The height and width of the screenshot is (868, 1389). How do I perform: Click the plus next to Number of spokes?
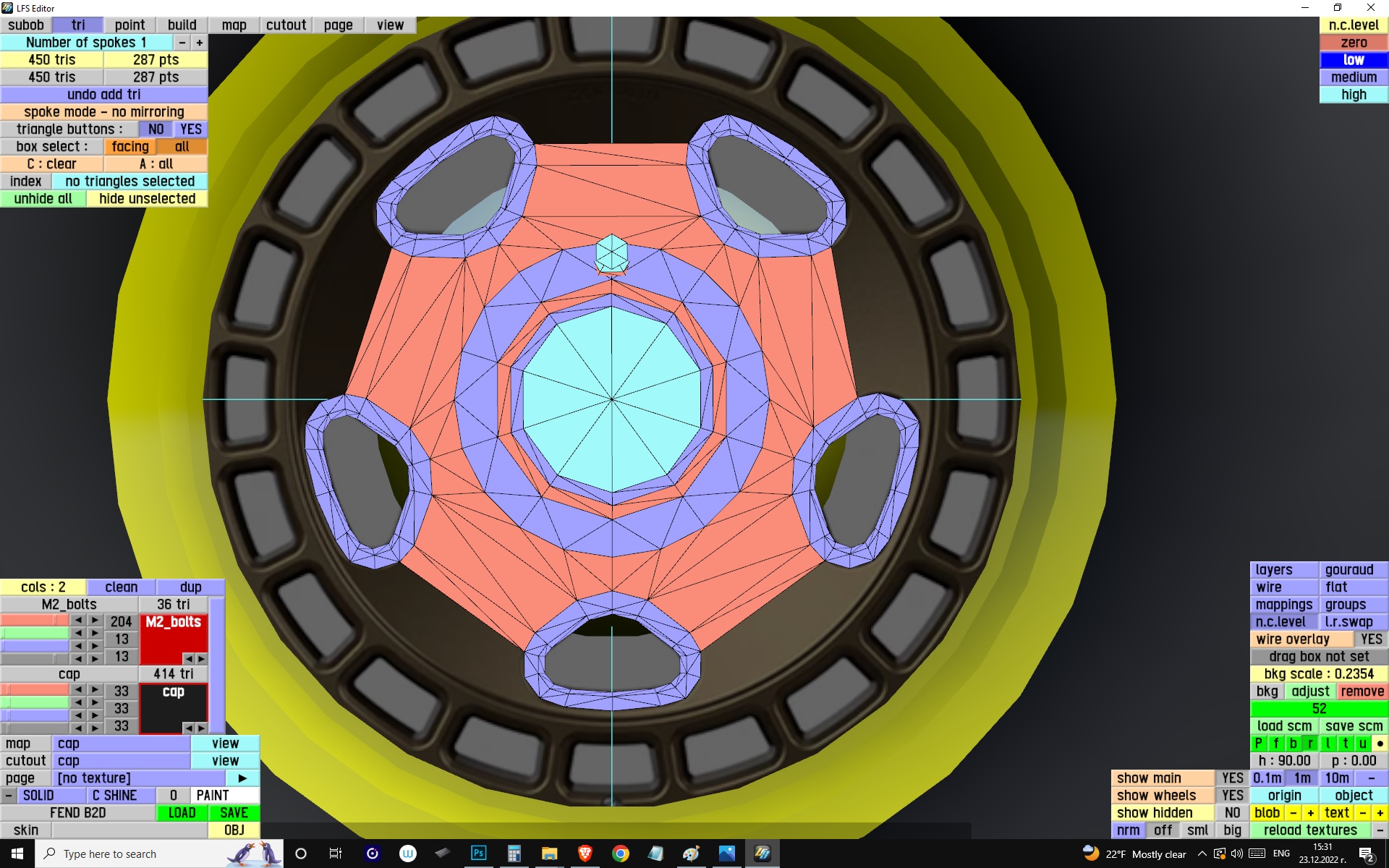pos(200,43)
